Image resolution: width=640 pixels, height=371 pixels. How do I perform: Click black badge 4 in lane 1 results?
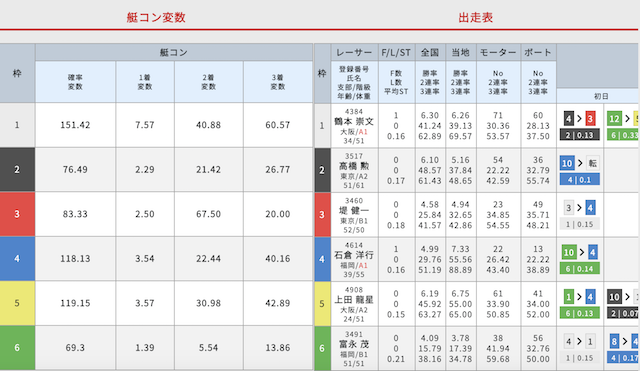pos(569,119)
